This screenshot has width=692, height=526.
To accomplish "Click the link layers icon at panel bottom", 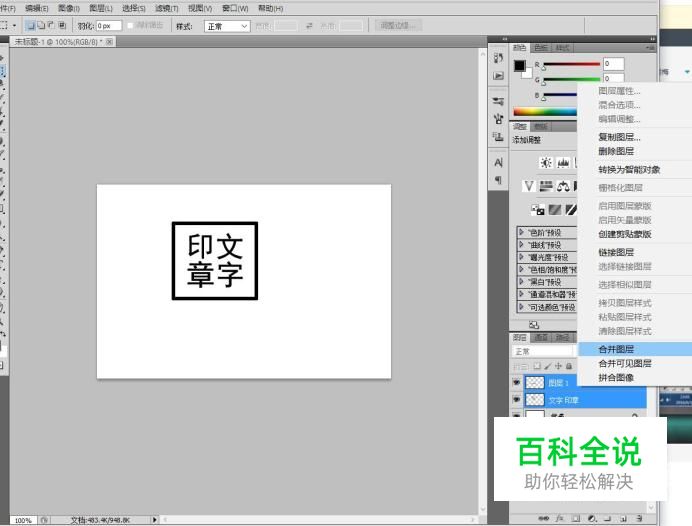I will click(x=544, y=518).
